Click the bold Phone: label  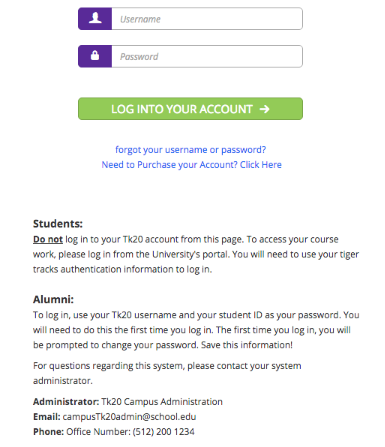tap(48, 432)
